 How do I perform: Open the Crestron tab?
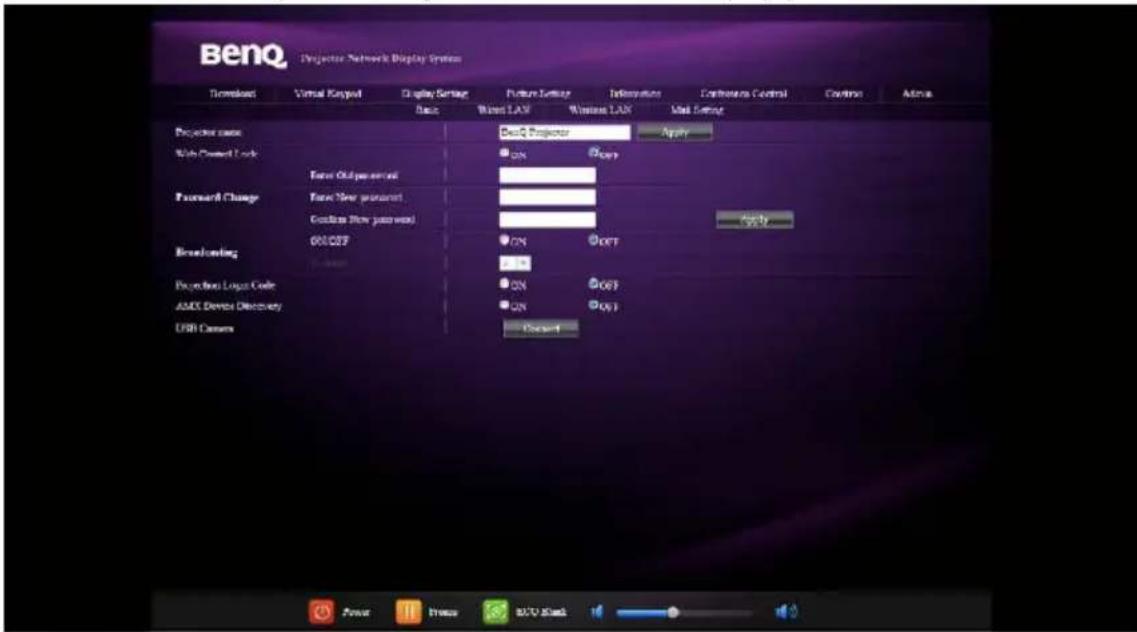click(x=843, y=93)
